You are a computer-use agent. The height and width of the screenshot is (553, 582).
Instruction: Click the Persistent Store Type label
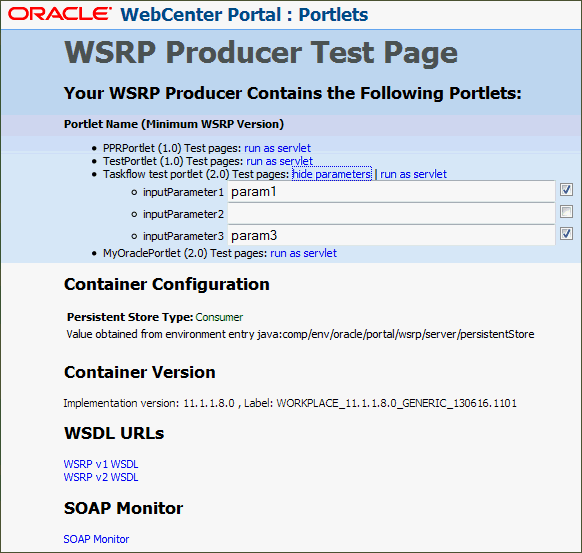[130, 317]
